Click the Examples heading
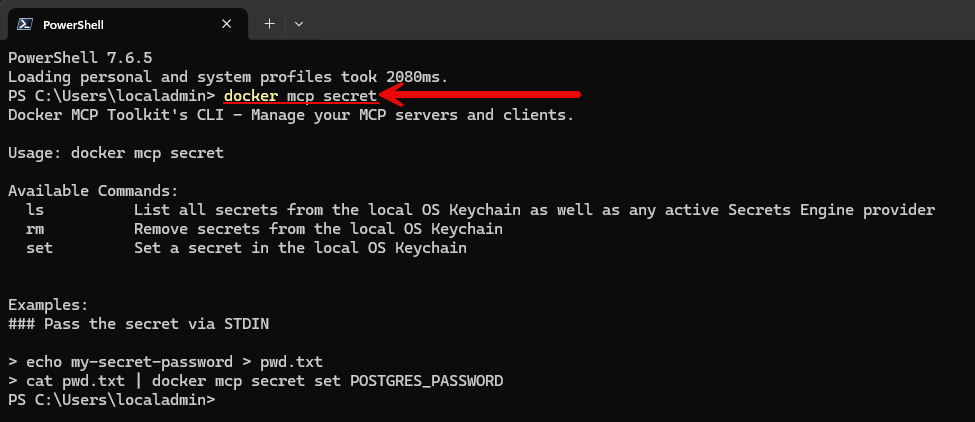 (x=49, y=305)
